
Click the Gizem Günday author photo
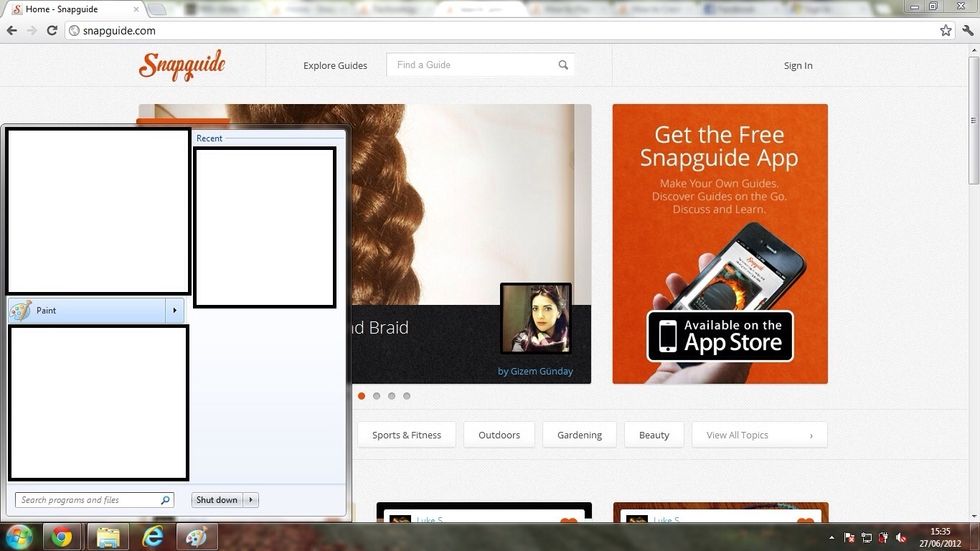point(536,319)
